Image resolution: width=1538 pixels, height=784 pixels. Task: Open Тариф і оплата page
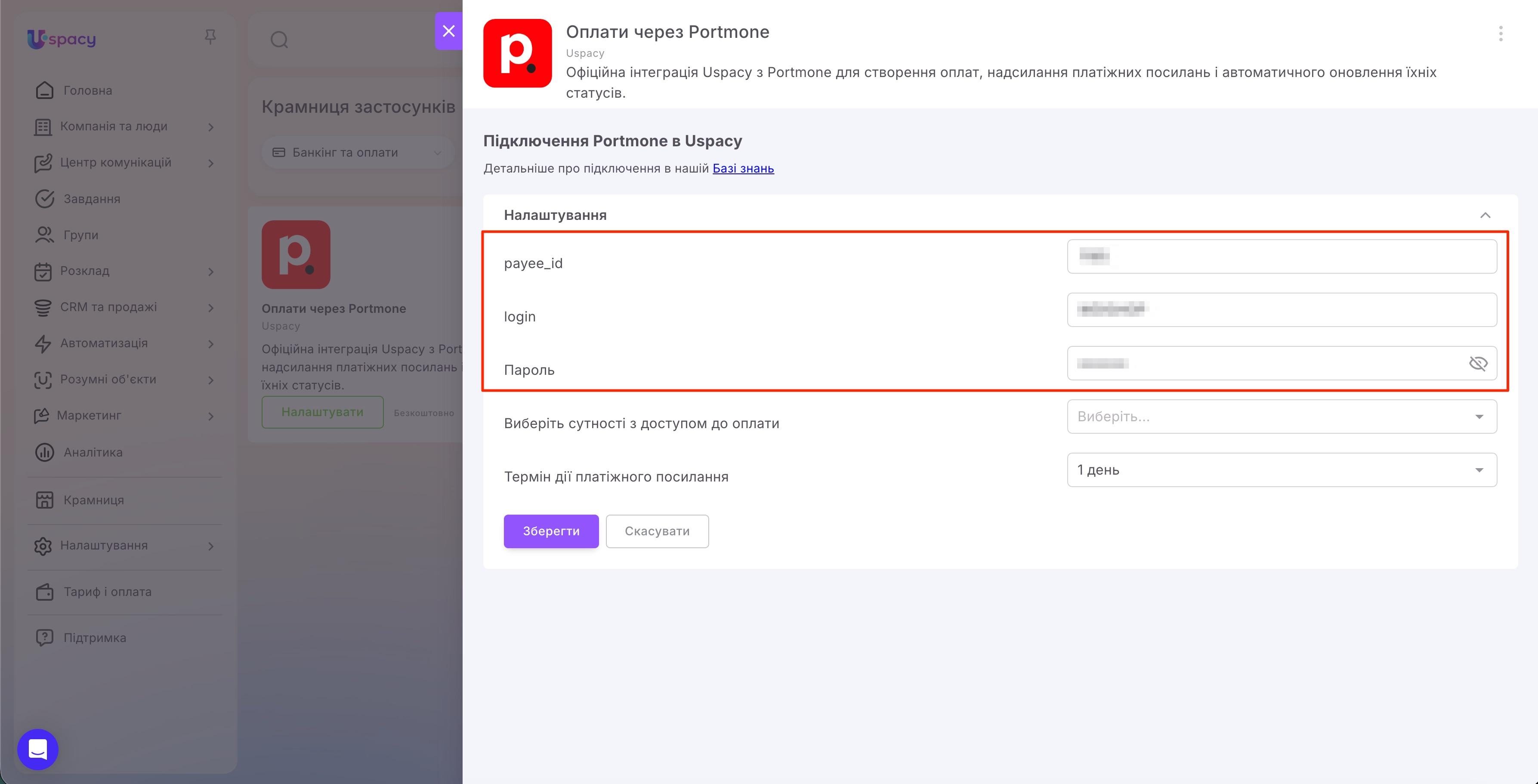click(x=108, y=592)
